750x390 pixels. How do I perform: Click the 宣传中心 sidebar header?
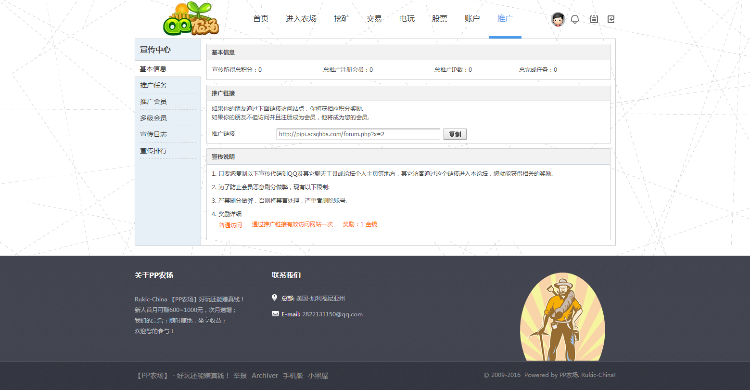tap(155, 49)
